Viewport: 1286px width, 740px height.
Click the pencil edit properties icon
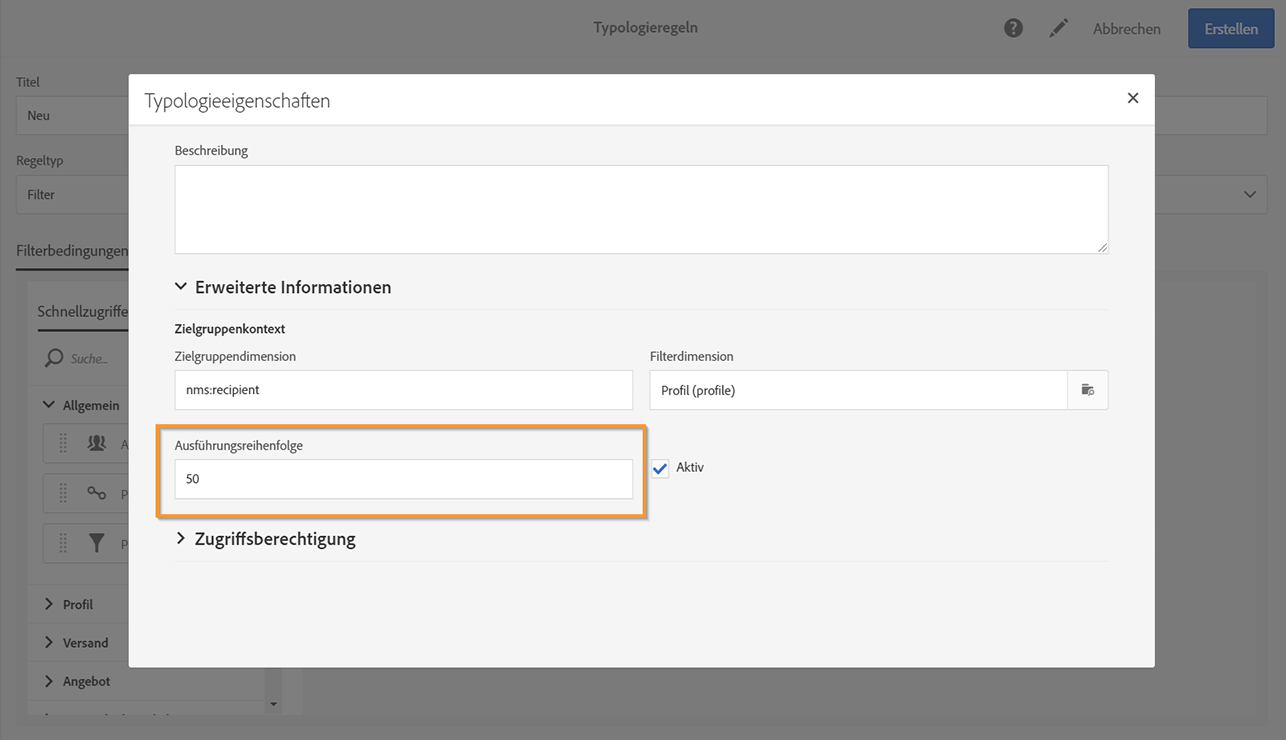tap(1058, 29)
